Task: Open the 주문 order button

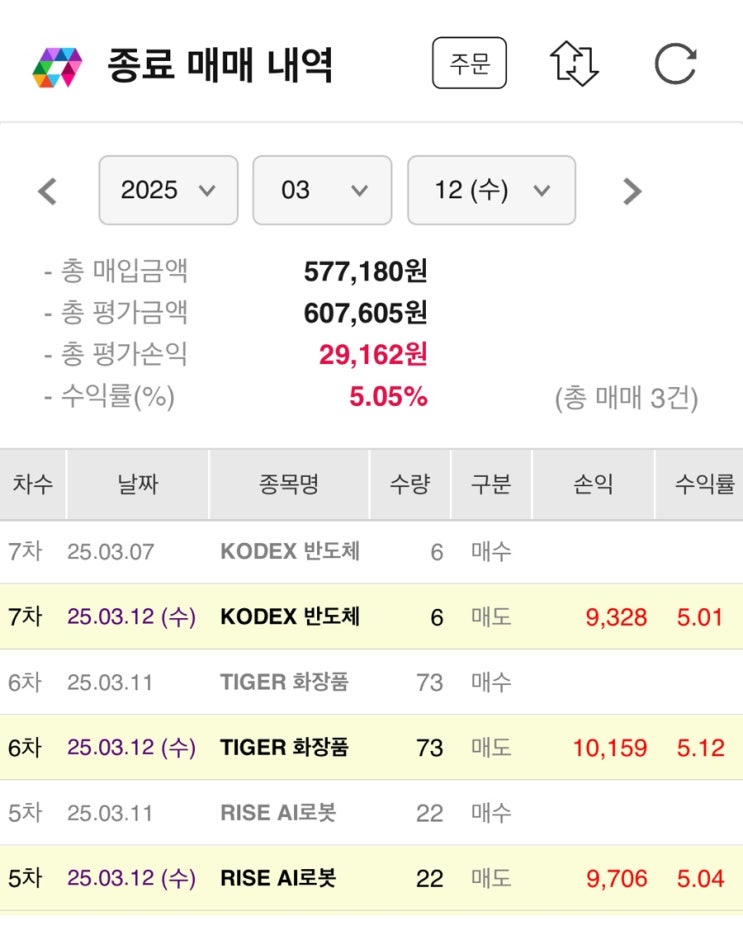Action: pos(469,64)
